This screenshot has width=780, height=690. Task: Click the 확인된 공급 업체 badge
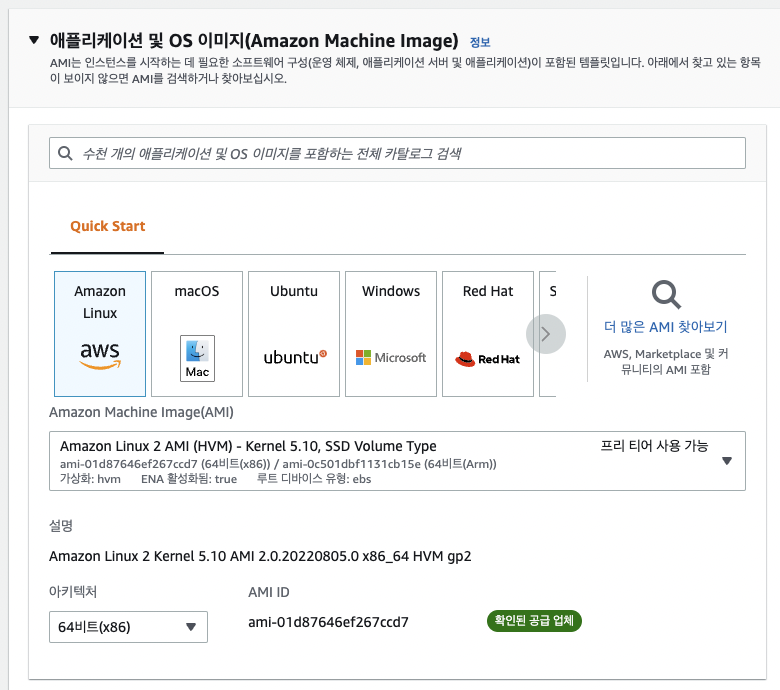tap(534, 621)
